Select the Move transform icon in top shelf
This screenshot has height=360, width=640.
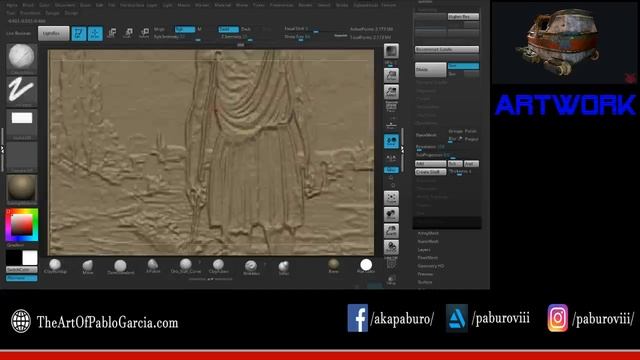[x=111, y=33]
